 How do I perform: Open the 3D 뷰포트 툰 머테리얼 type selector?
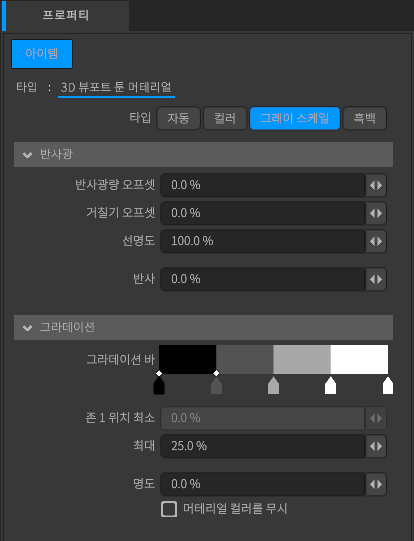[116, 87]
